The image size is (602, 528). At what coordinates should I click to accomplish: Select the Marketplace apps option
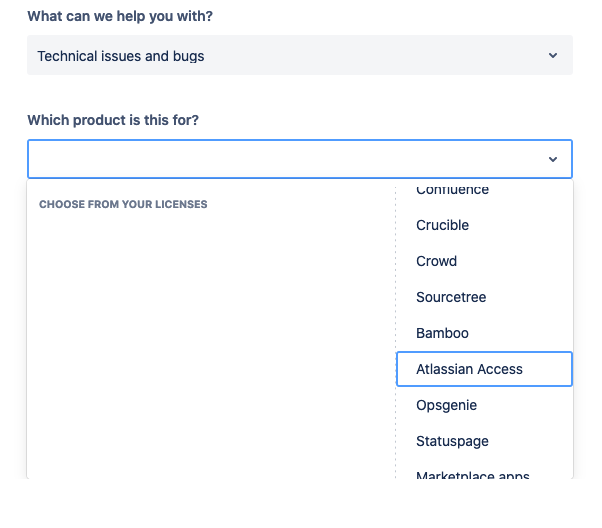click(472, 475)
